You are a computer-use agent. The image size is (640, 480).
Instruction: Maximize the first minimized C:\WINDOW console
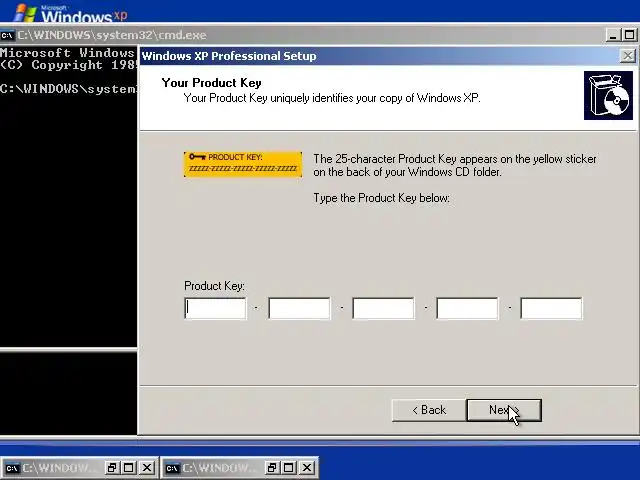[x=129, y=468]
